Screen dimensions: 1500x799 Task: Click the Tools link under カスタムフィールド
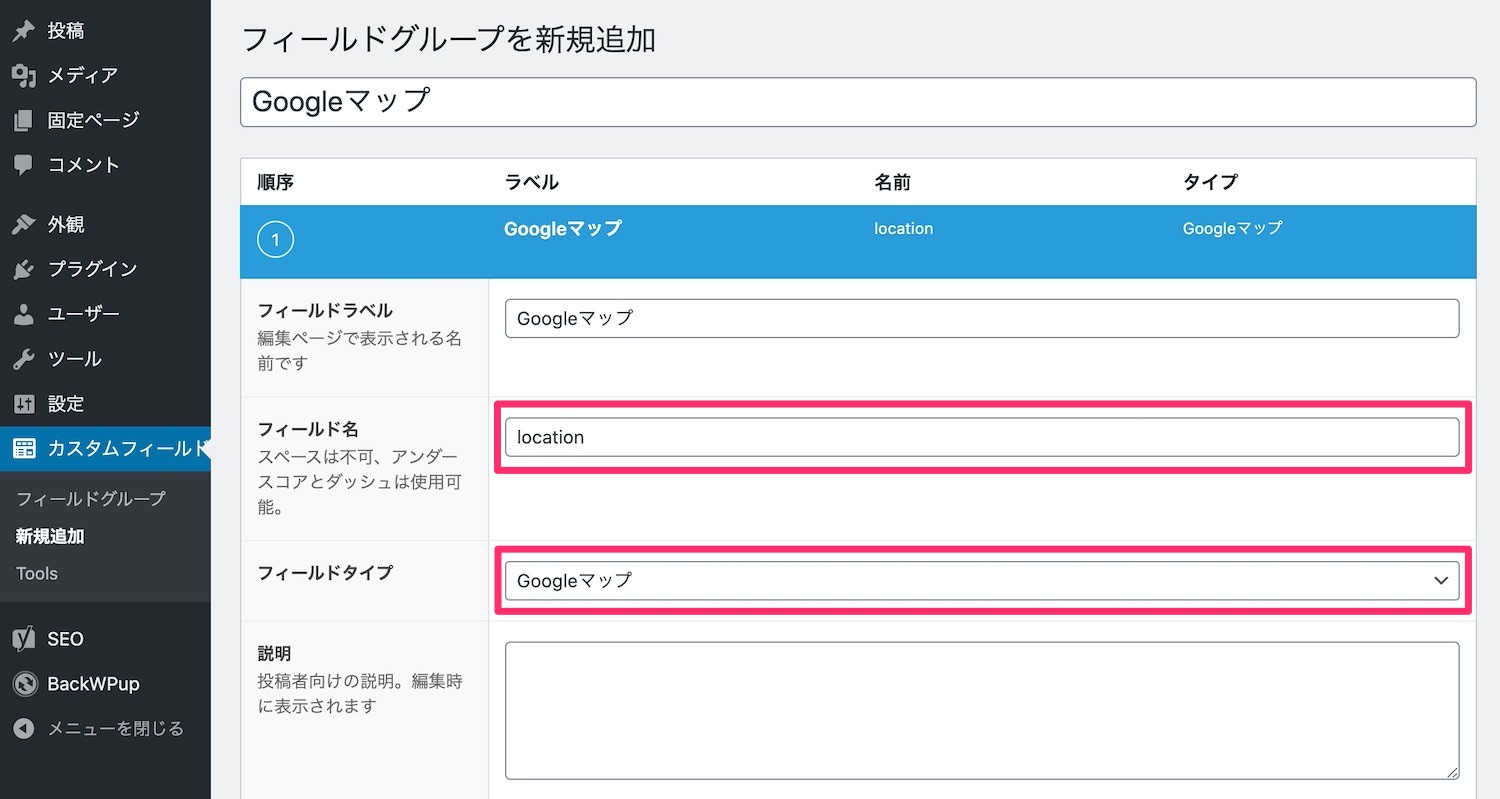37,573
